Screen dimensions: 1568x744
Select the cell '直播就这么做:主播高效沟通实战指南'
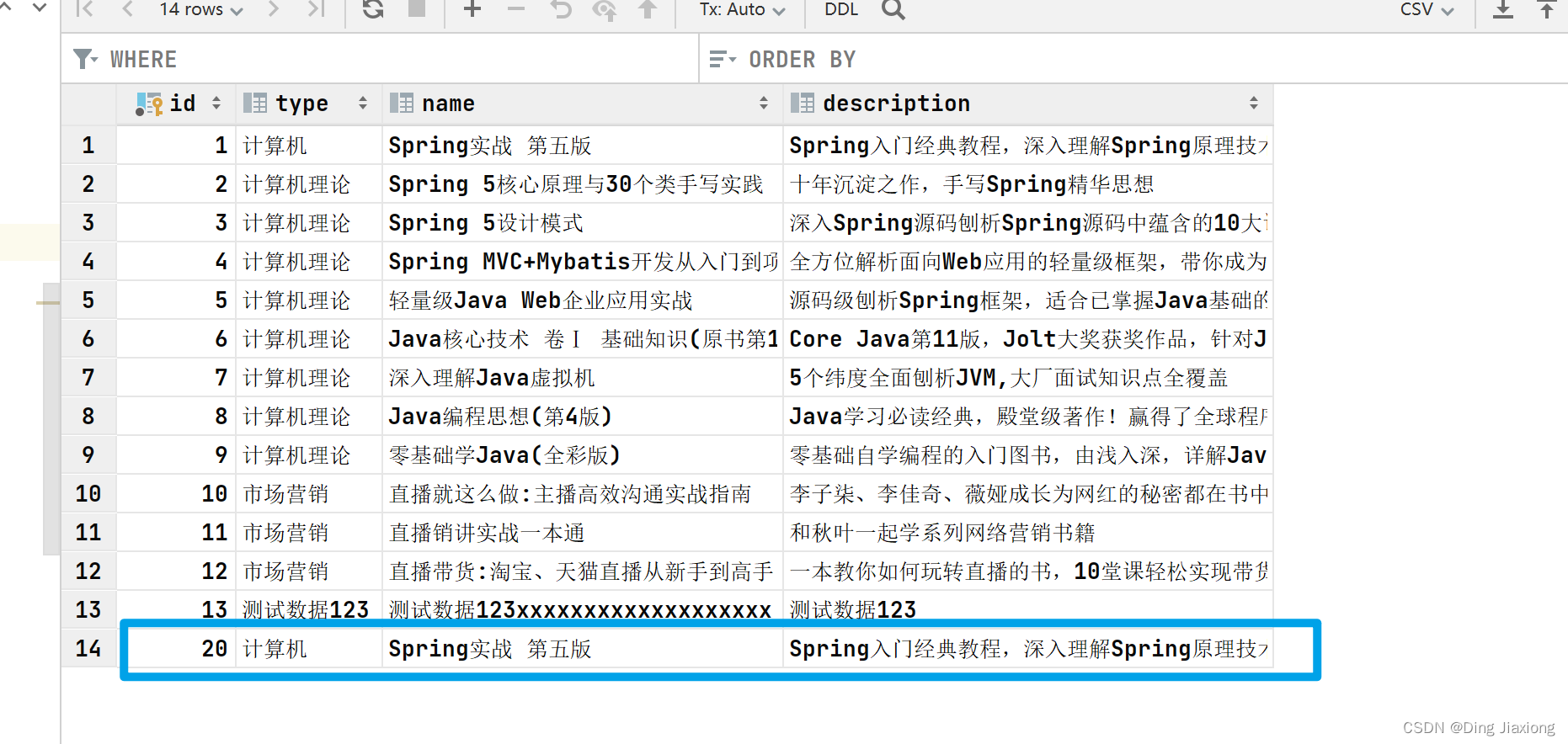[x=582, y=494]
